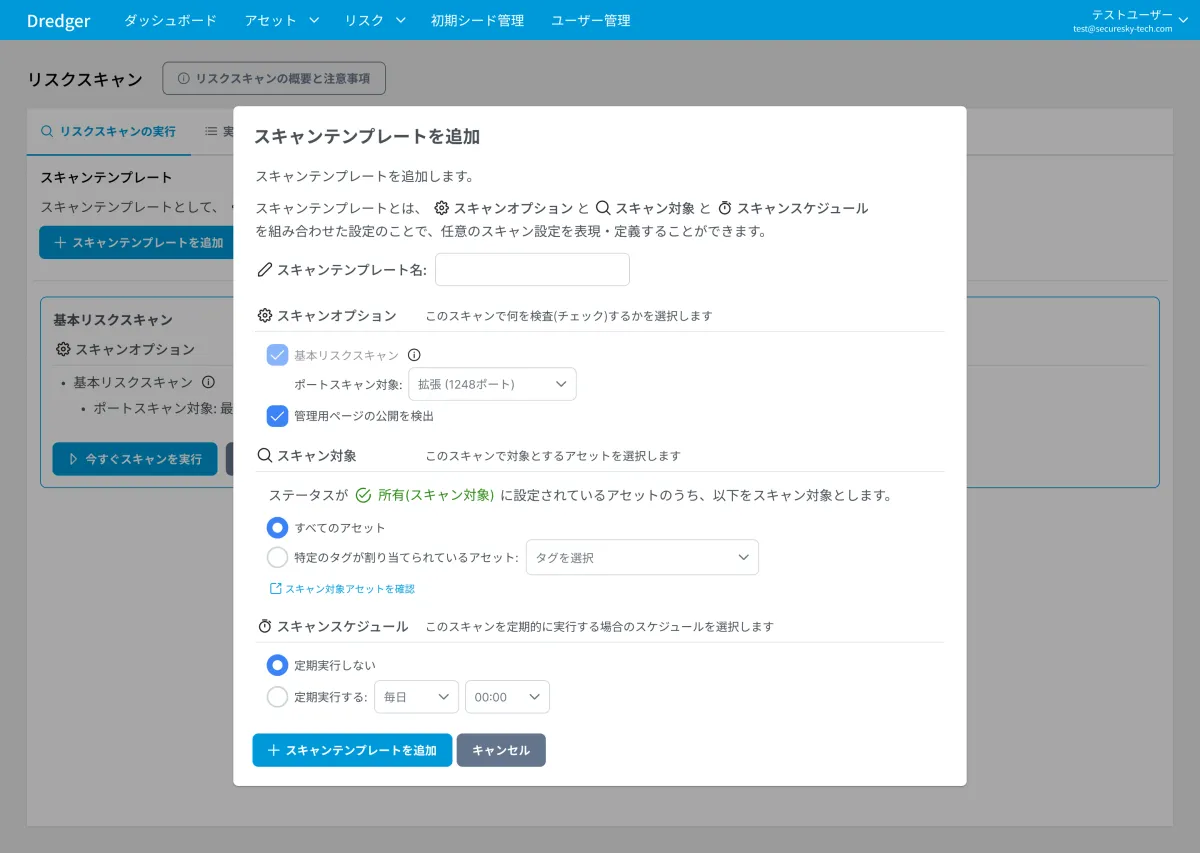Click into the スキャンテンプレート名 text field
The height and width of the screenshot is (853, 1200).
[x=532, y=270]
